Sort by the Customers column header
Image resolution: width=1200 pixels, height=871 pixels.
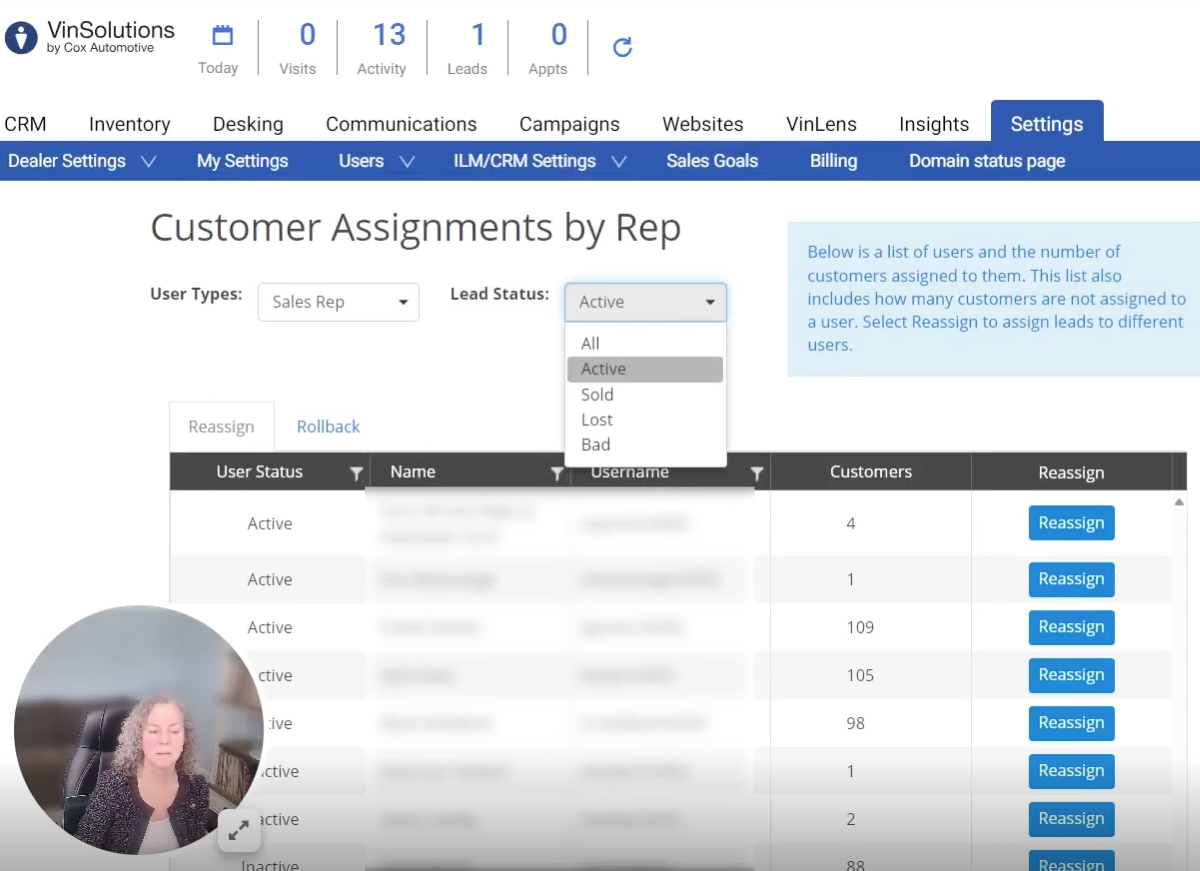tap(871, 472)
